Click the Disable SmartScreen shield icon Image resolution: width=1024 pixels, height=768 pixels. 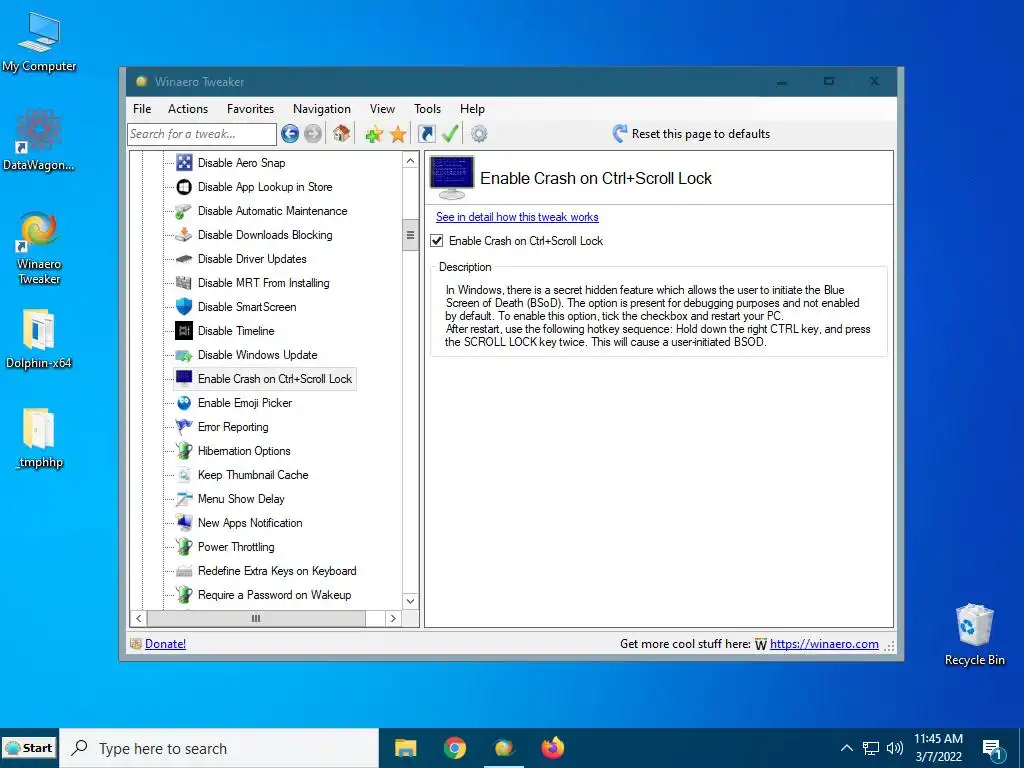click(x=185, y=307)
